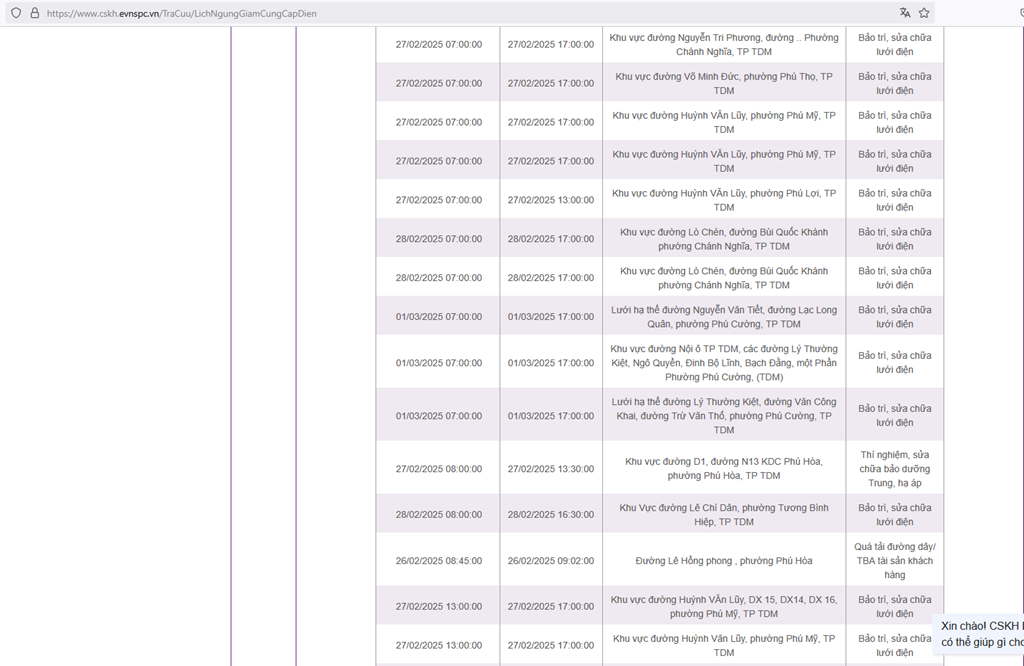Image resolution: width=1024 pixels, height=666 pixels.
Task: Open the translate page icon
Action: click(x=905, y=13)
